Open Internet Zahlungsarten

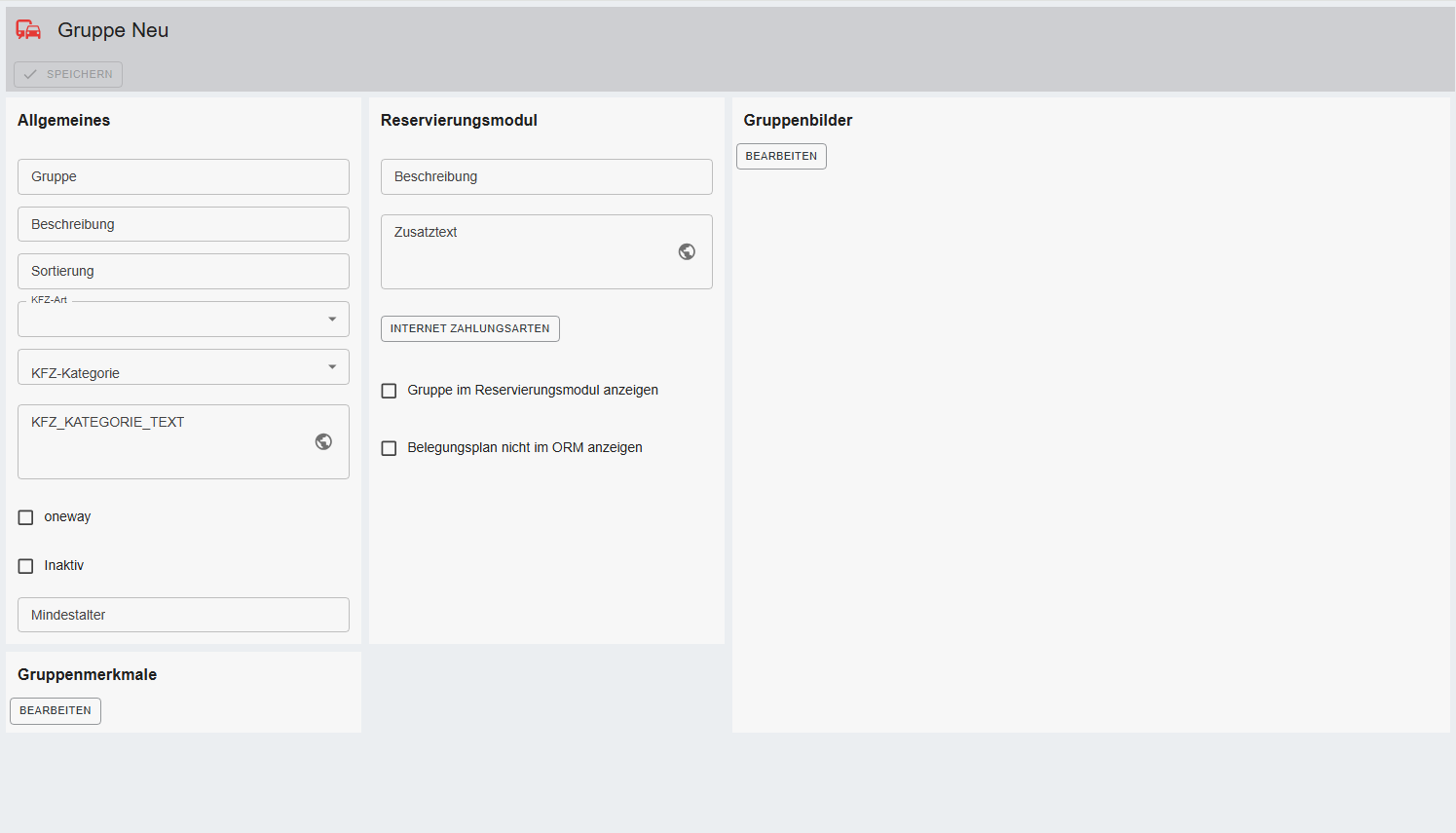click(469, 328)
